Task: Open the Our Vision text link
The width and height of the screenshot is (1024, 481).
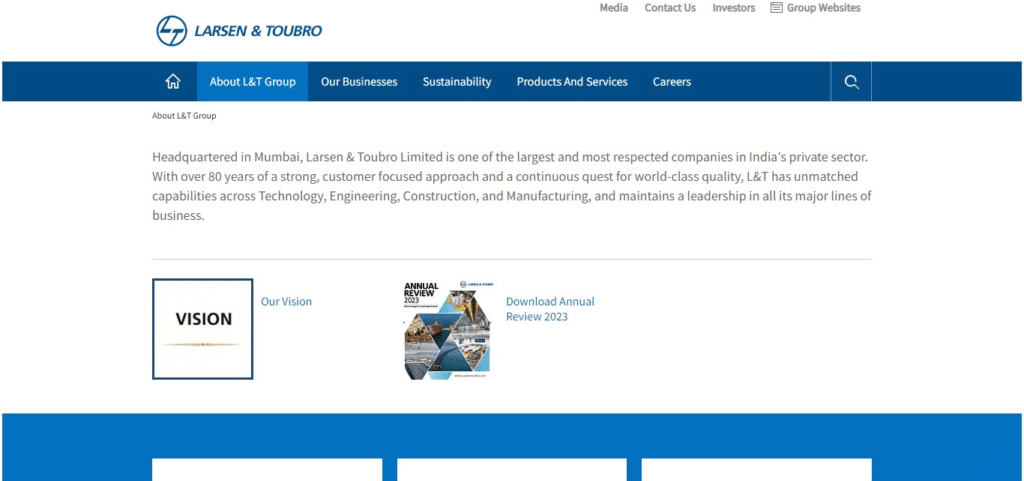Action: [286, 301]
